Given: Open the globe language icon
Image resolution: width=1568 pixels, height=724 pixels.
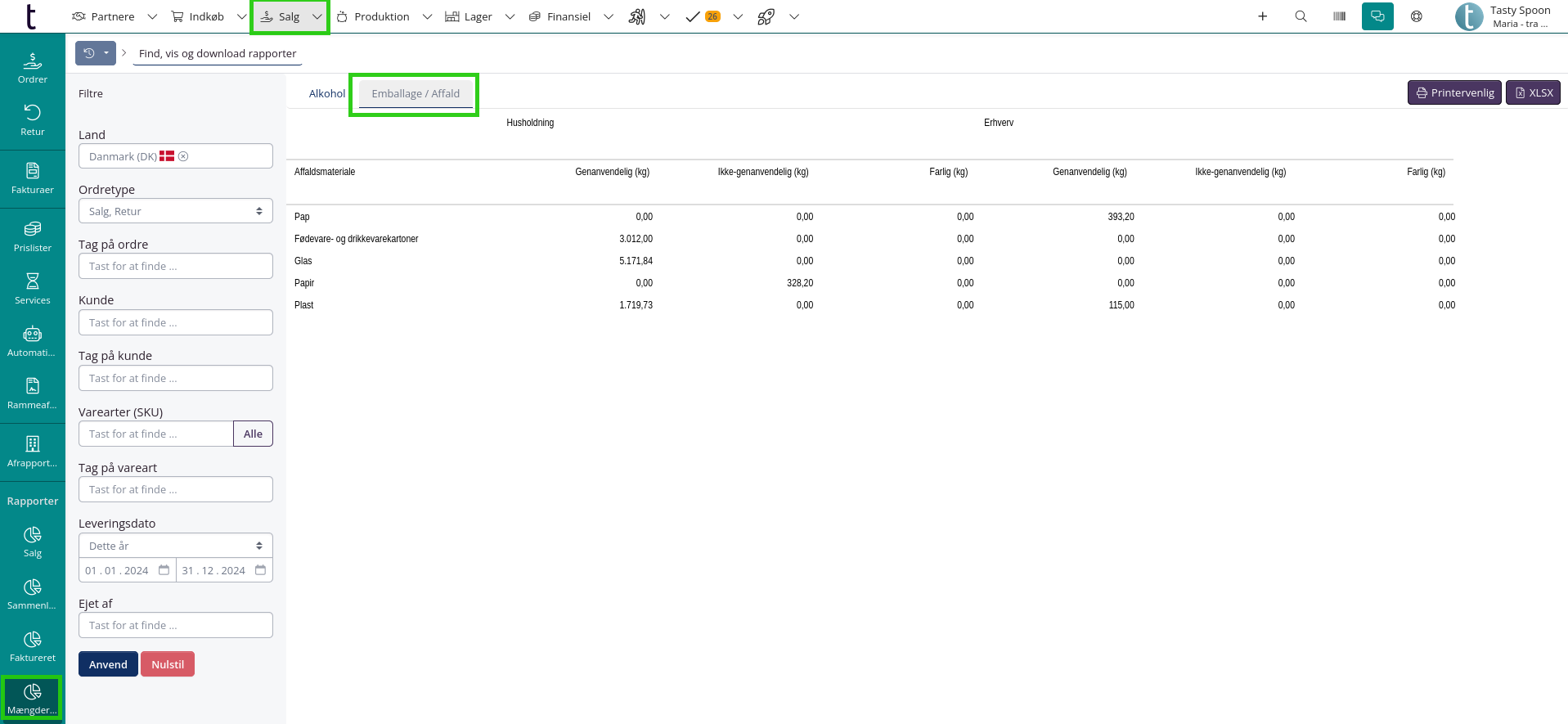Looking at the screenshot, I should [1416, 16].
